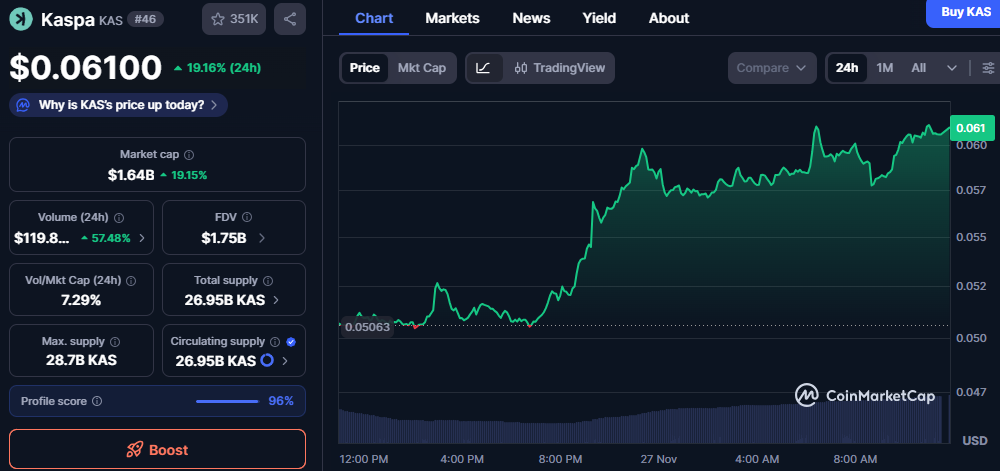
Task: Open the About tab
Action: (669, 18)
